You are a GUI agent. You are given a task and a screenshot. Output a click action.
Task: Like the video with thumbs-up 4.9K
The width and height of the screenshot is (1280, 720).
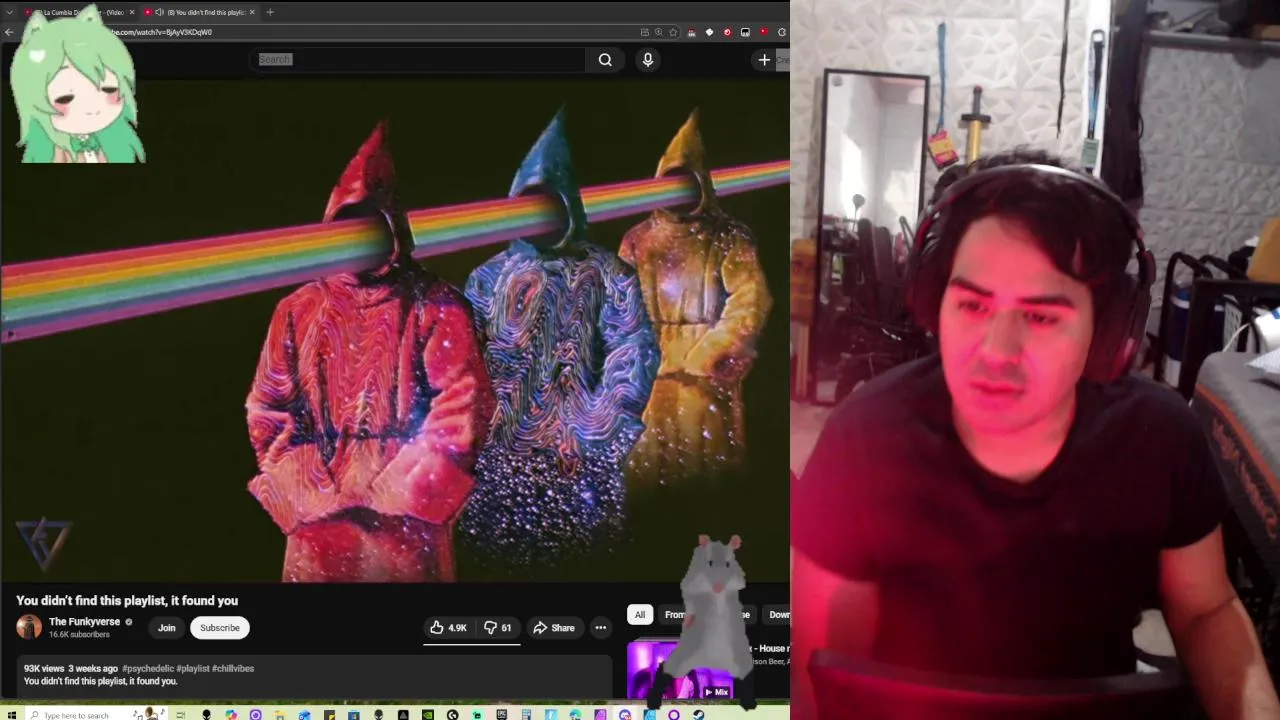tap(448, 628)
